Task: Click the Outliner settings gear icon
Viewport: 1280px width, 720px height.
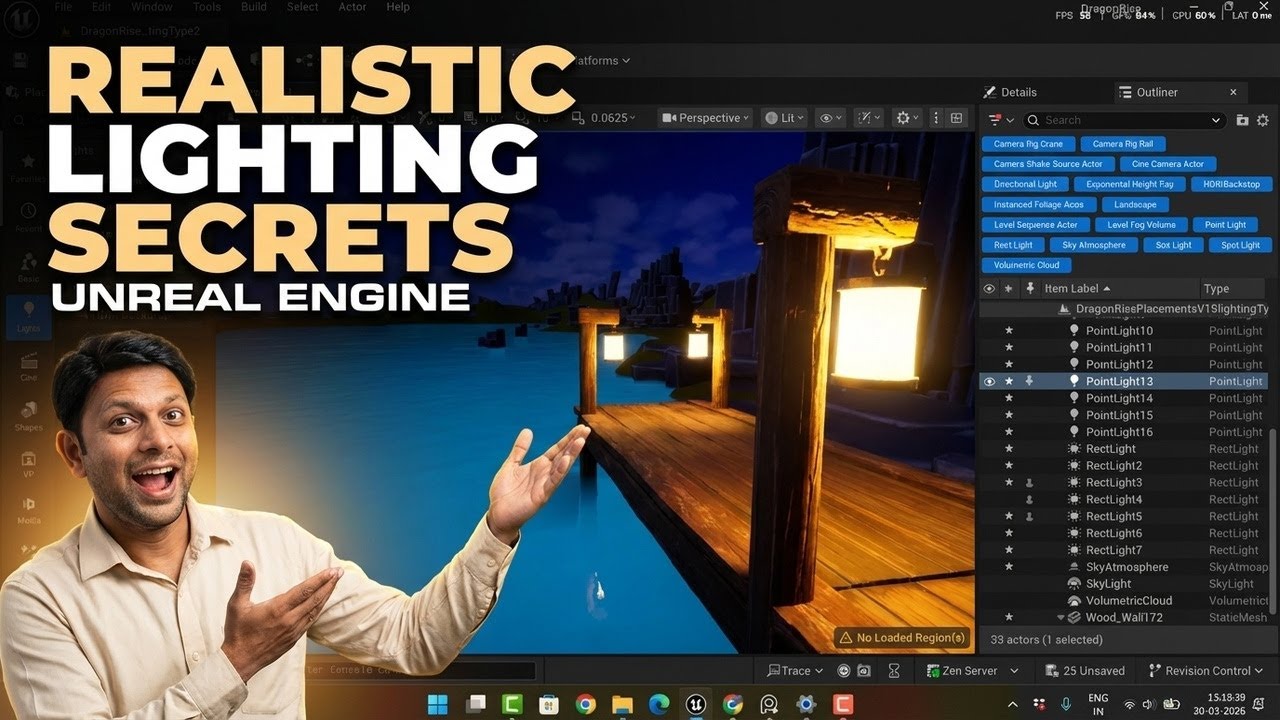Action: (x=1262, y=120)
